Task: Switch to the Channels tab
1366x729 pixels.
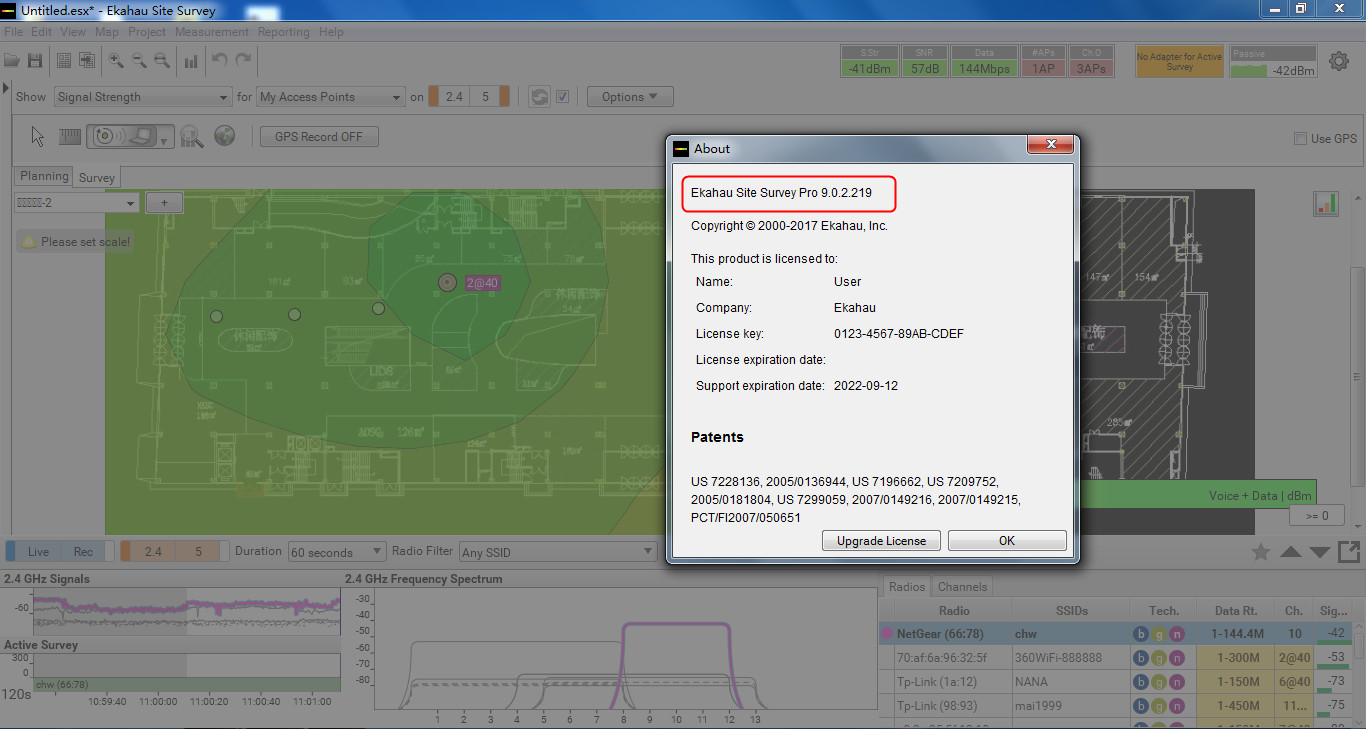Action: pos(963,587)
